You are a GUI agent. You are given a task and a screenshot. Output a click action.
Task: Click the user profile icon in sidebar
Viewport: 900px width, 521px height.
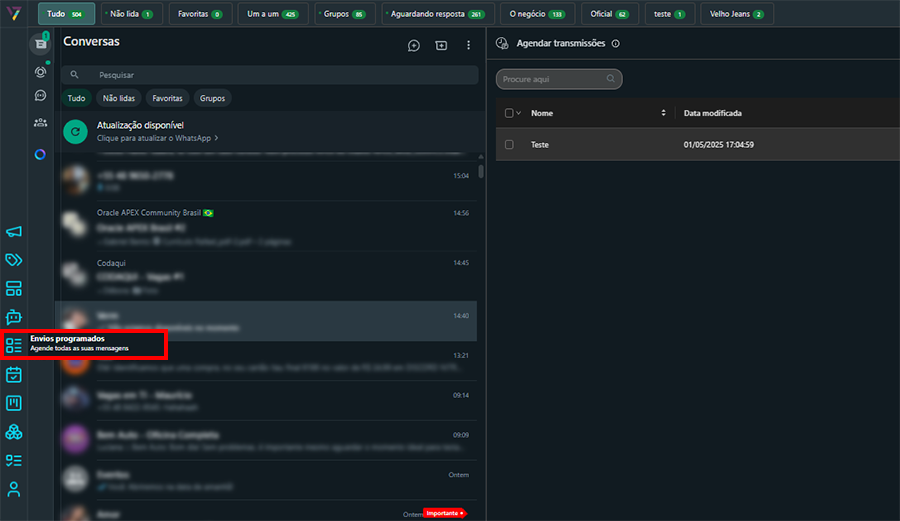pos(14,489)
